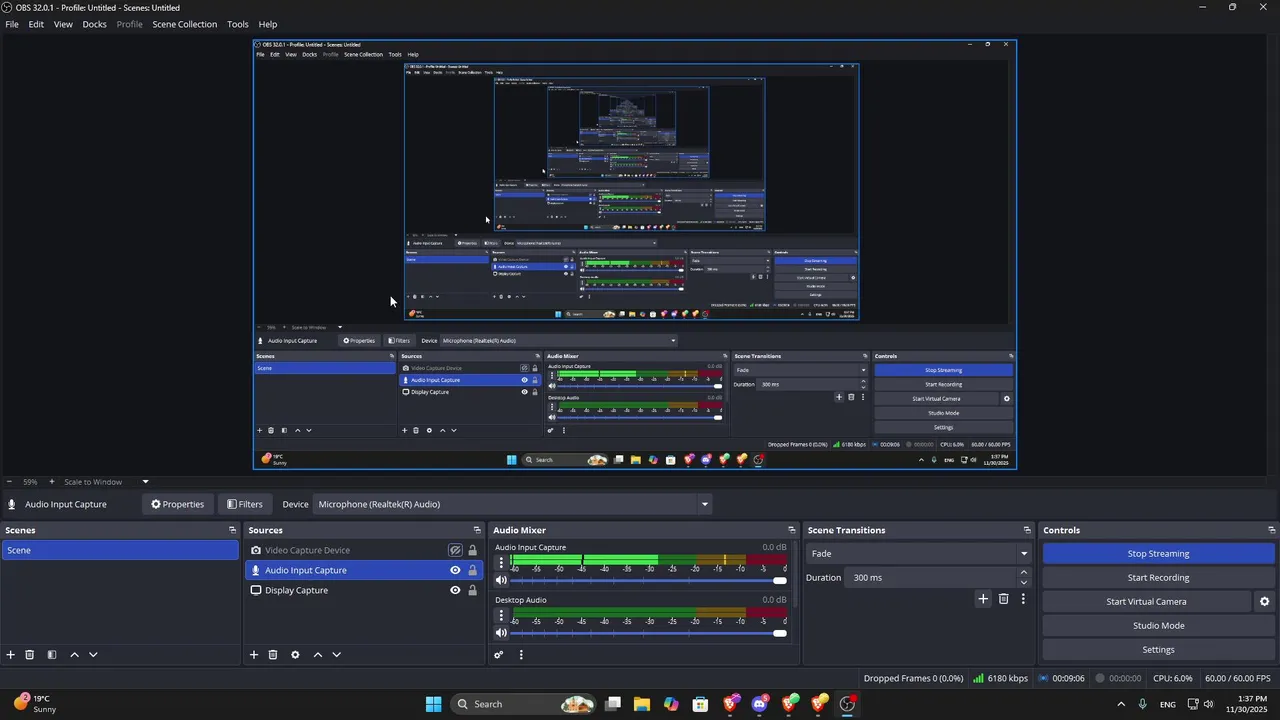Open the File menu
This screenshot has width=1280, height=720.
[12, 24]
